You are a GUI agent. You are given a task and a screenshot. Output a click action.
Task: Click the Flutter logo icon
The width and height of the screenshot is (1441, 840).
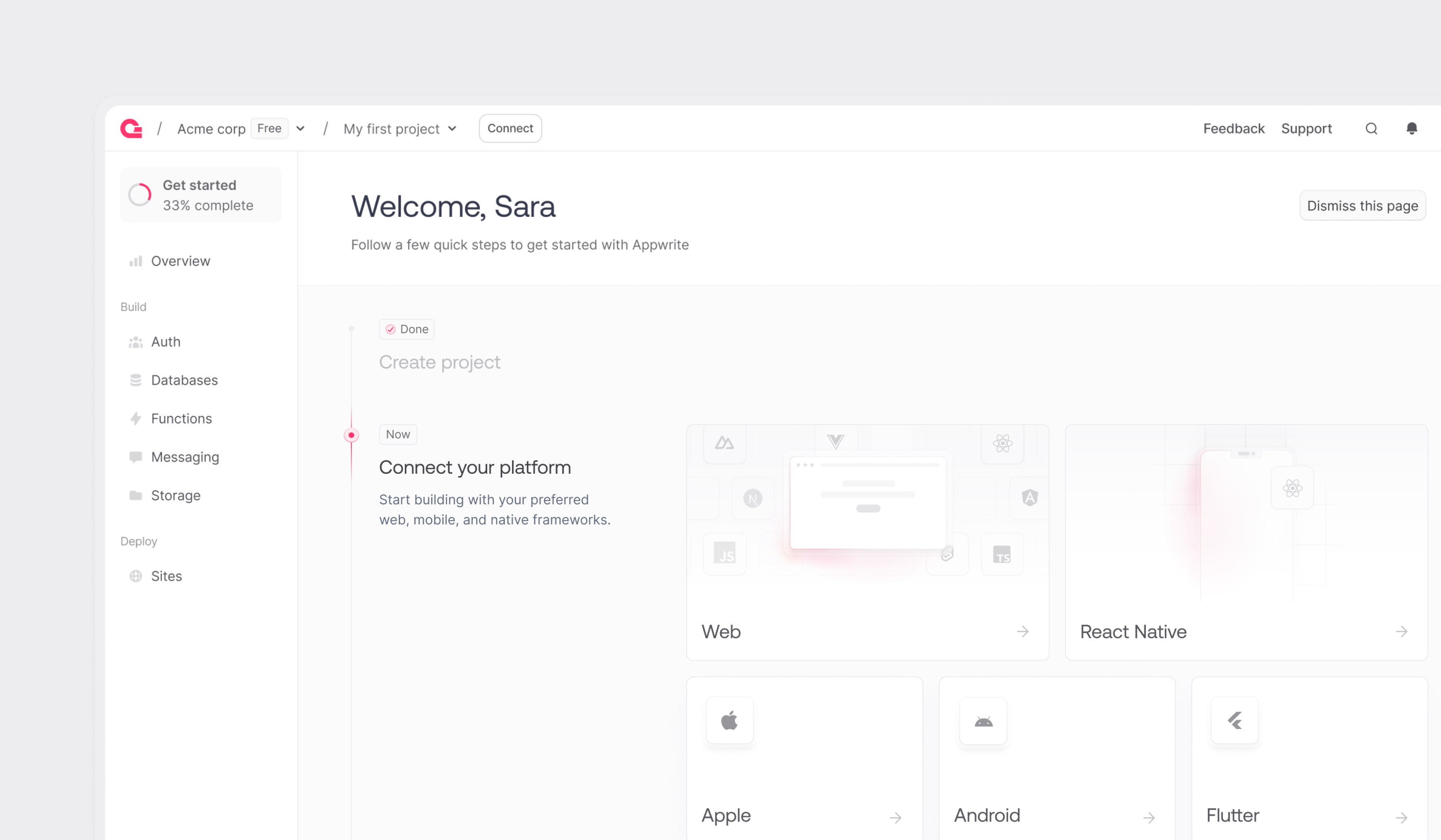tap(1235, 721)
